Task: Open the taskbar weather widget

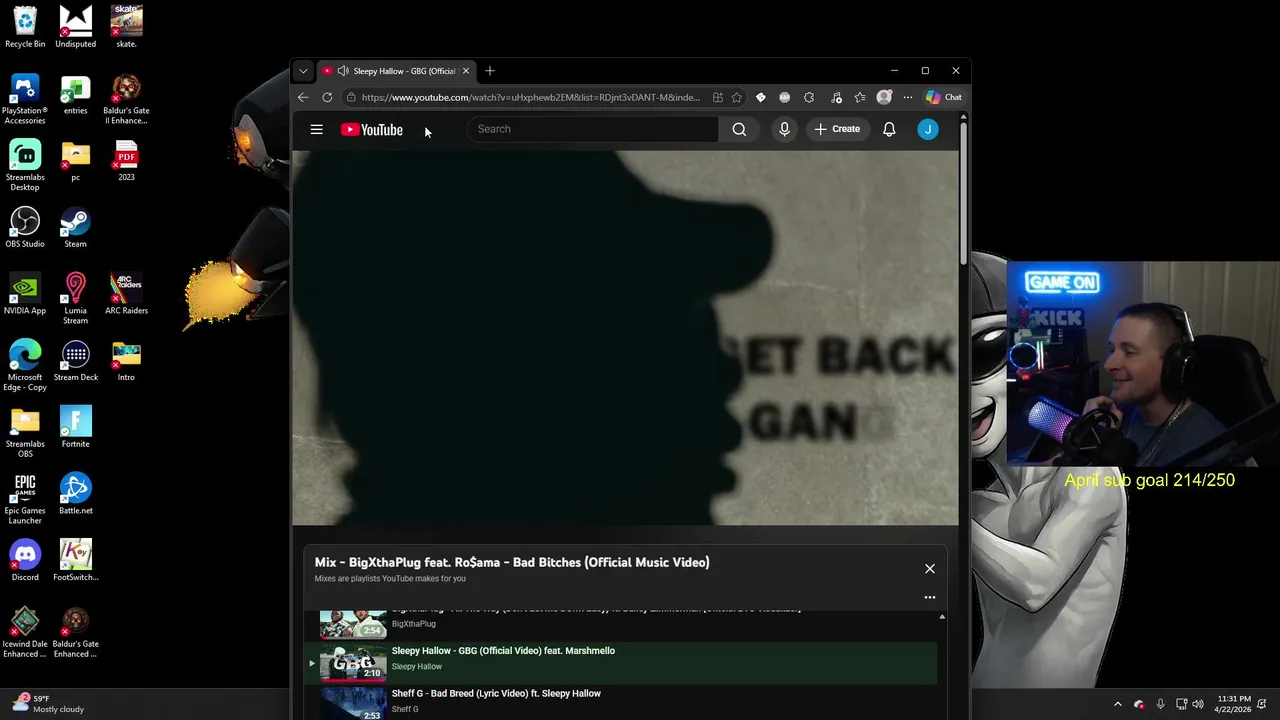Action: (x=48, y=704)
